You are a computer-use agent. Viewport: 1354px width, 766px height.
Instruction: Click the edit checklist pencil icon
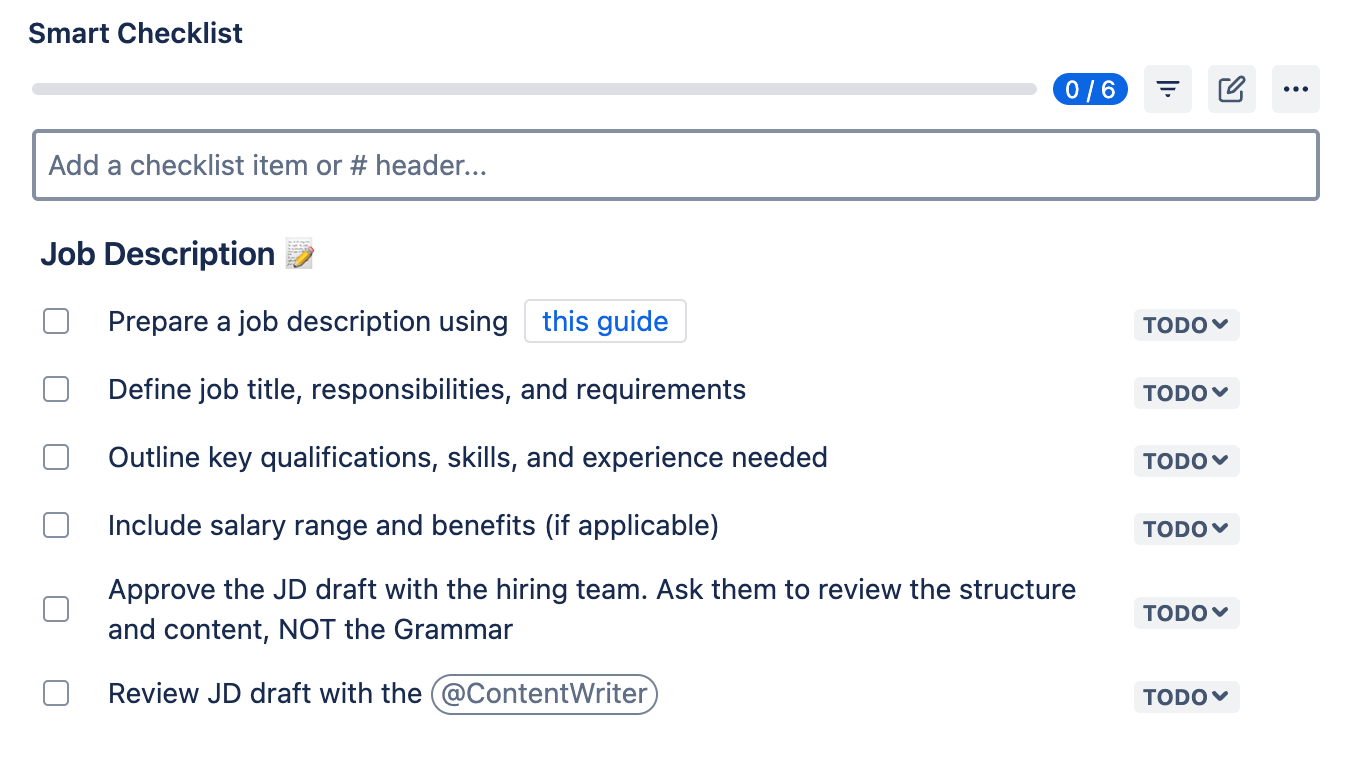pyautogui.click(x=1231, y=90)
